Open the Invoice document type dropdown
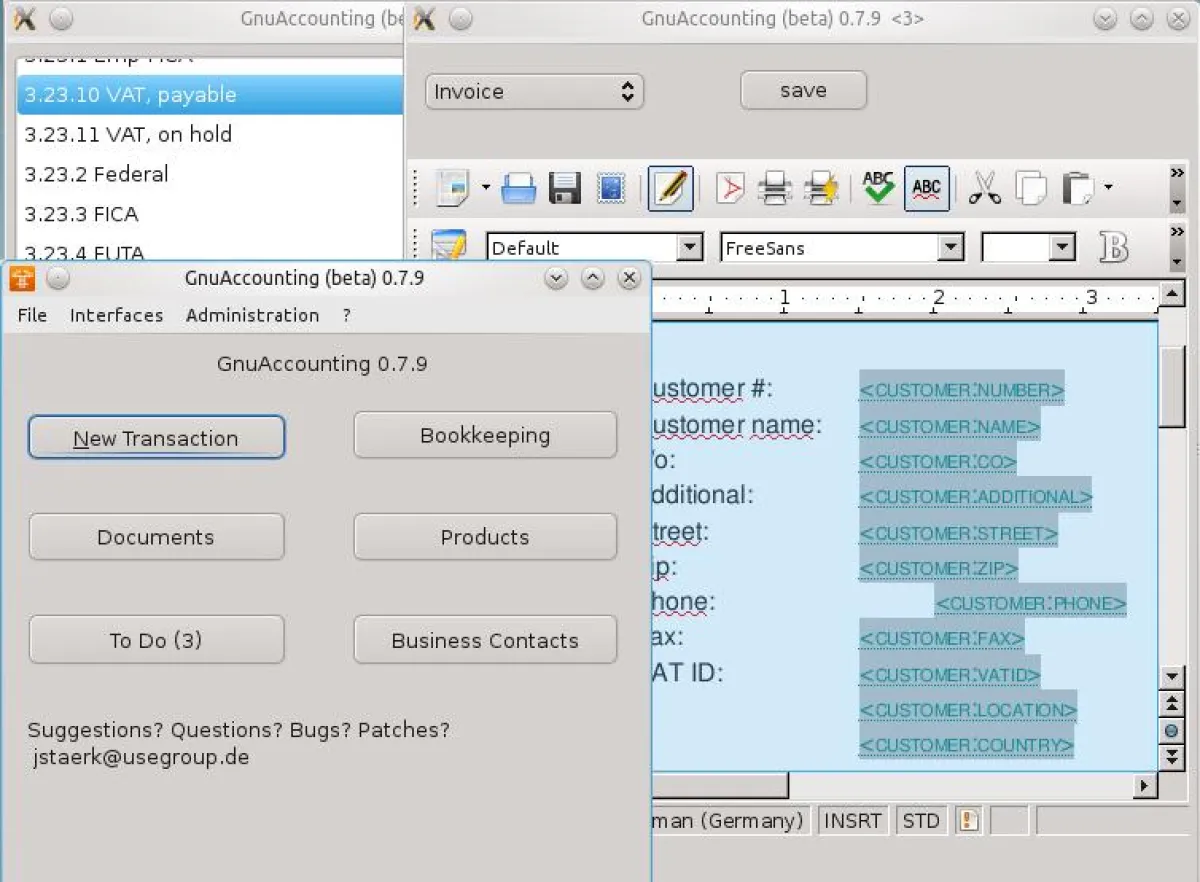 point(534,91)
